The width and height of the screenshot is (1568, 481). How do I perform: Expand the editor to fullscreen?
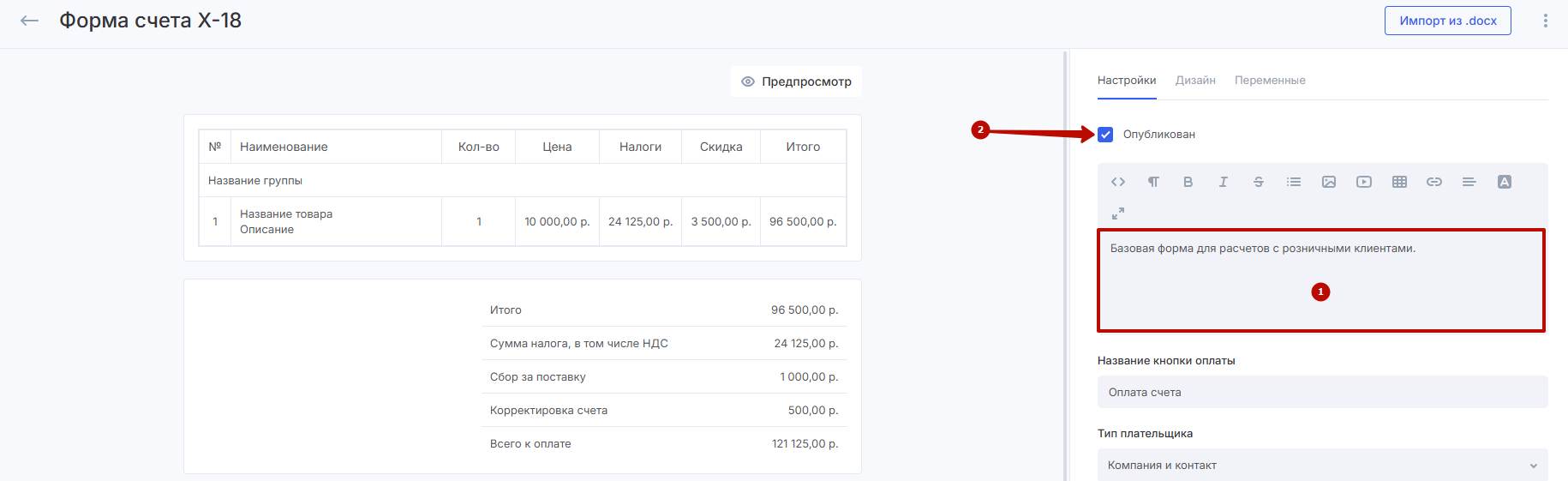1118,213
